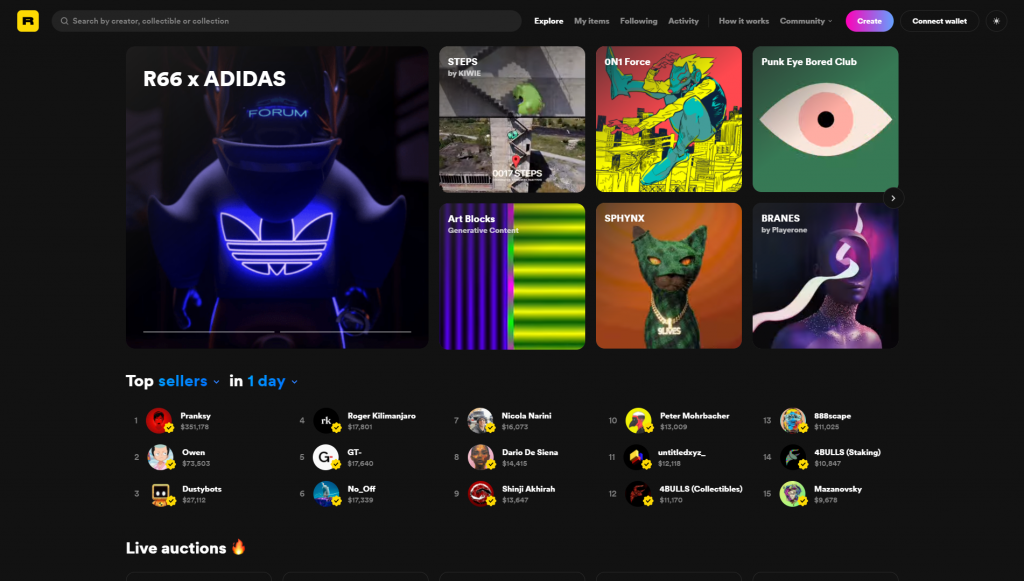The height and width of the screenshot is (581, 1024).
Task: Open the BRANES by Playerone card
Action: pyautogui.click(x=825, y=276)
